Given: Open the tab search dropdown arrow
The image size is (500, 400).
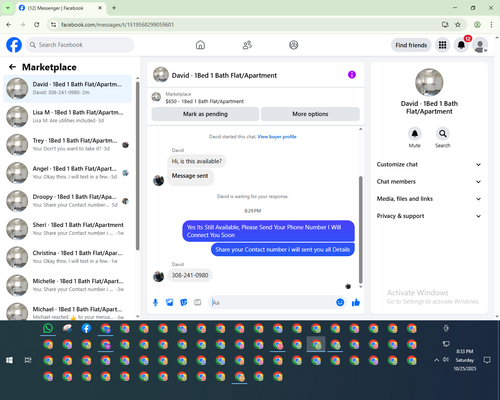Looking at the screenshot, I should click(x=8, y=8).
